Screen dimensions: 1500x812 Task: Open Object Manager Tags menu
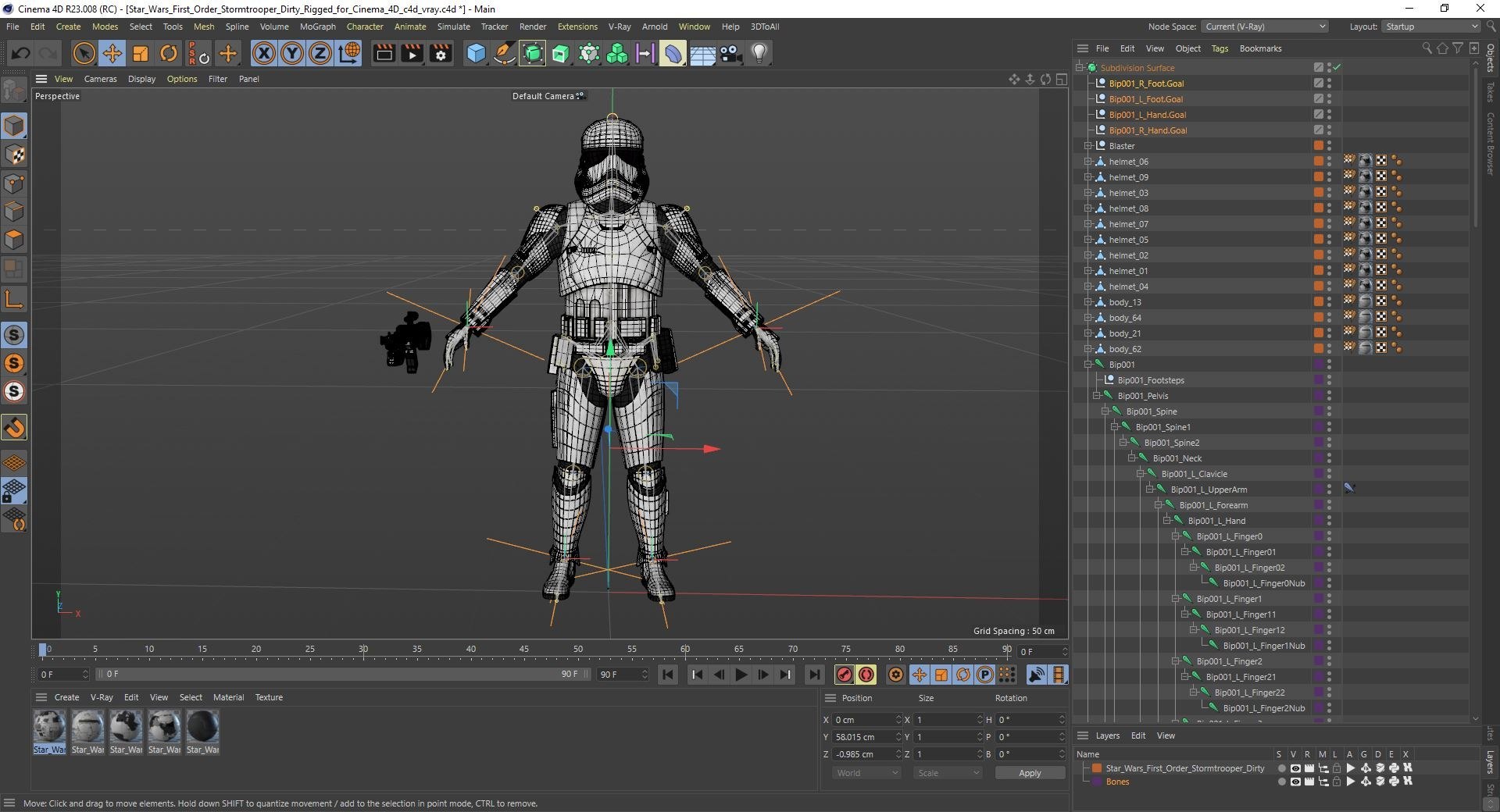[x=1220, y=48]
